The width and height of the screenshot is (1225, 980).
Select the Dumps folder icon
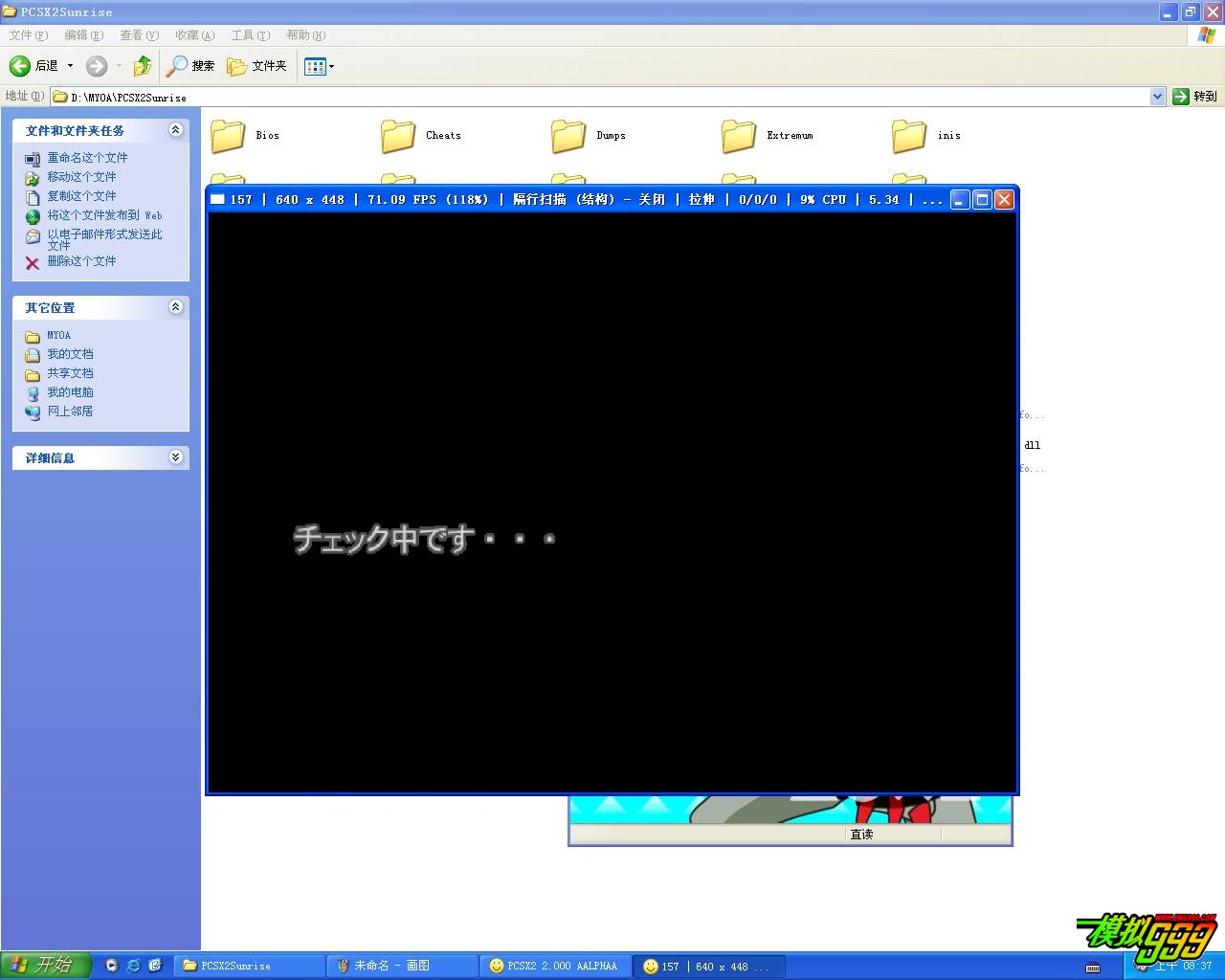tap(568, 136)
